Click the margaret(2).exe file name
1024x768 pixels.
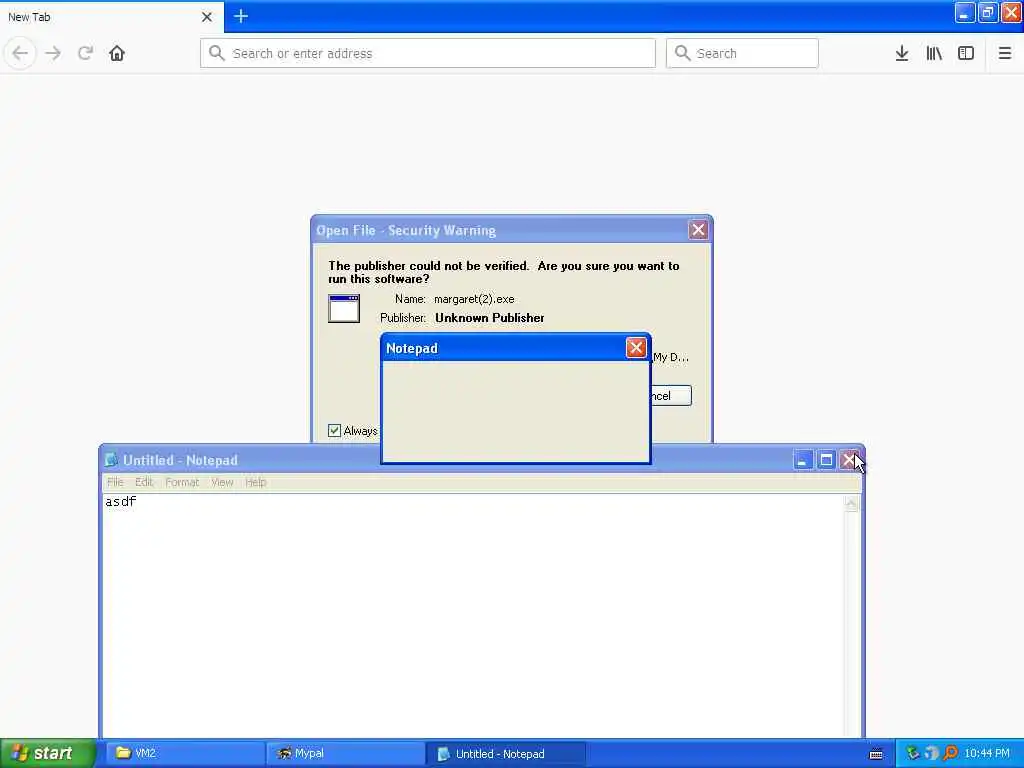(x=474, y=299)
